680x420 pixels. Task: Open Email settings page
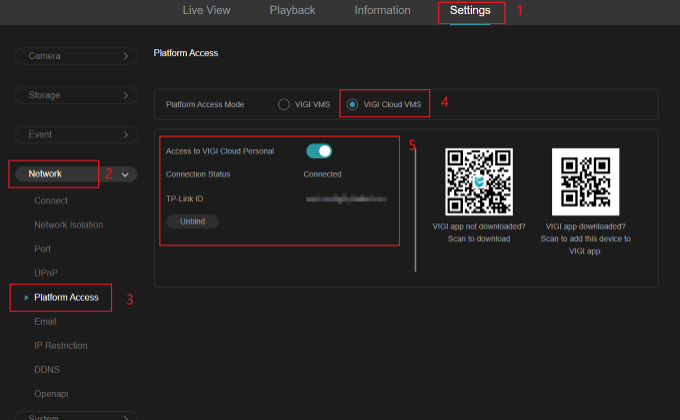[x=46, y=321]
